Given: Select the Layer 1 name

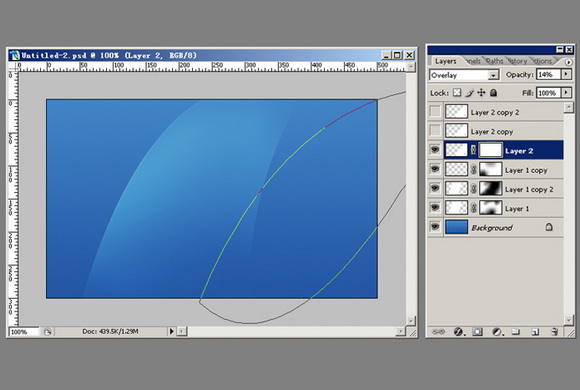Looking at the screenshot, I should coord(517,209).
